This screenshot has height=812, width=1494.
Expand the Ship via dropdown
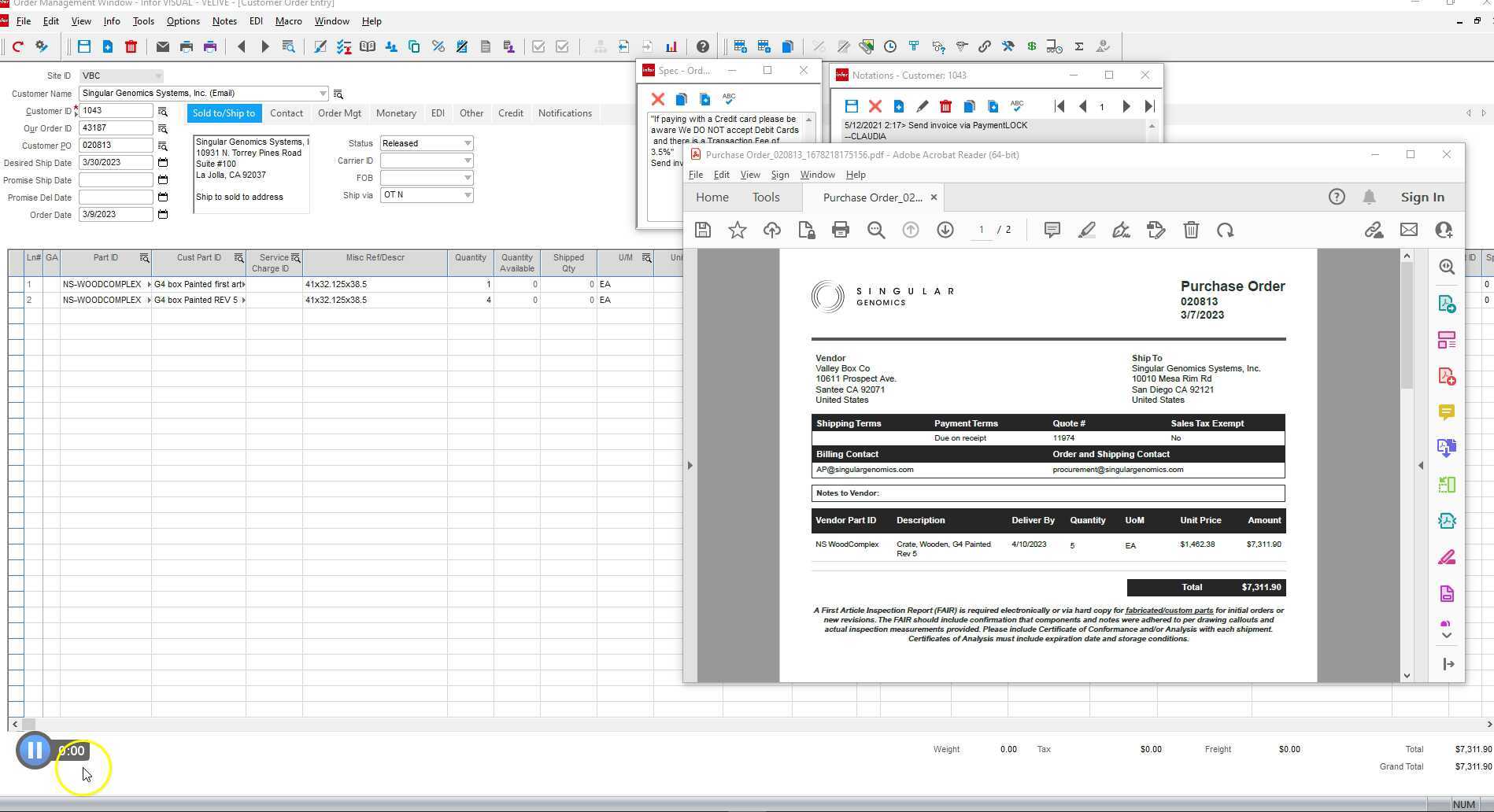coord(469,195)
